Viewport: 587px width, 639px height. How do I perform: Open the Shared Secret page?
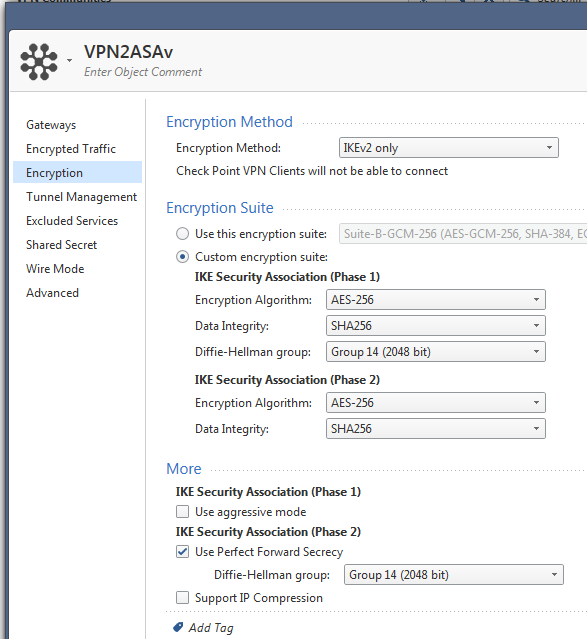click(62, 245)
